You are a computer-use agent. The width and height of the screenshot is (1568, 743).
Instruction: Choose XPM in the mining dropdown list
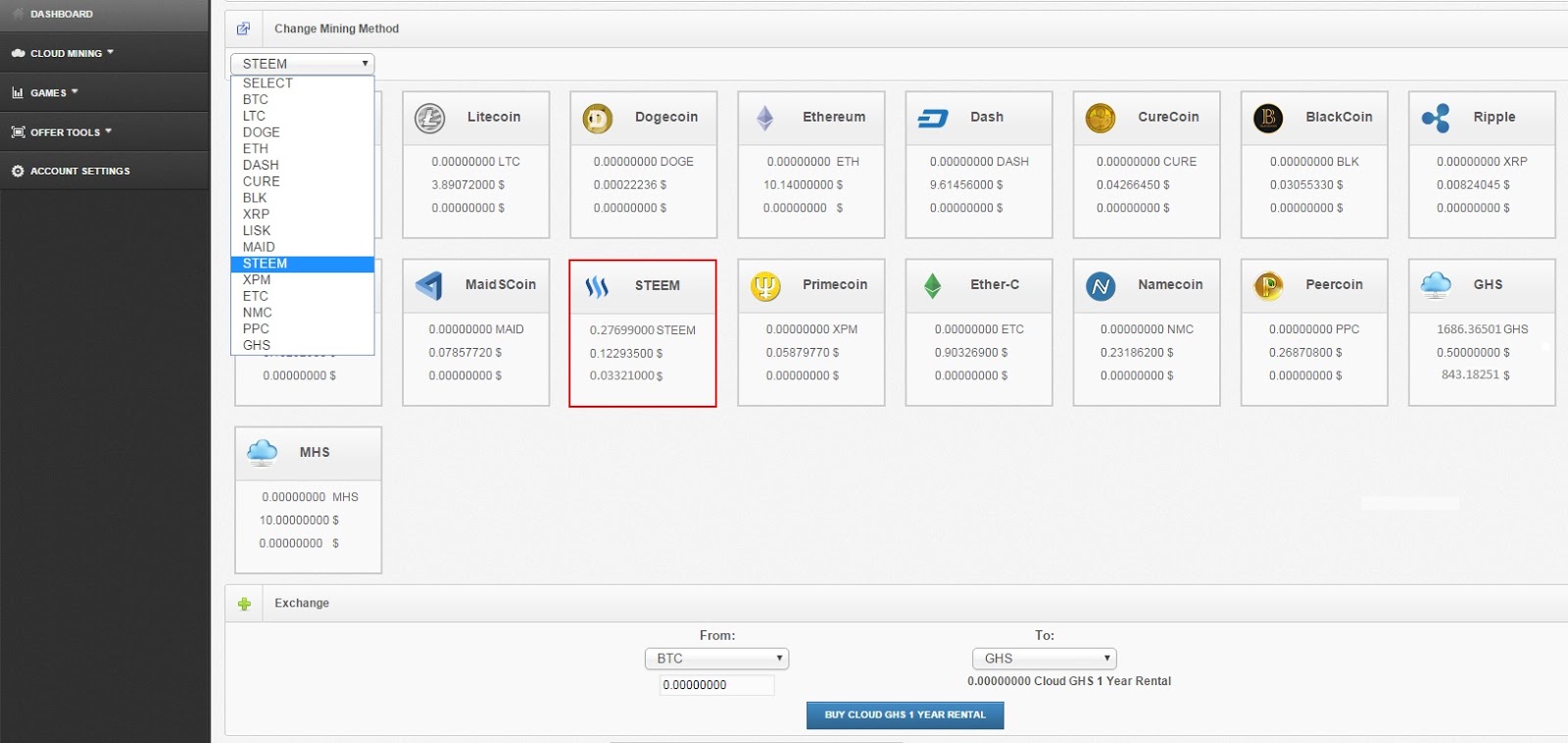pyautogui.click(x=303, y=279)
